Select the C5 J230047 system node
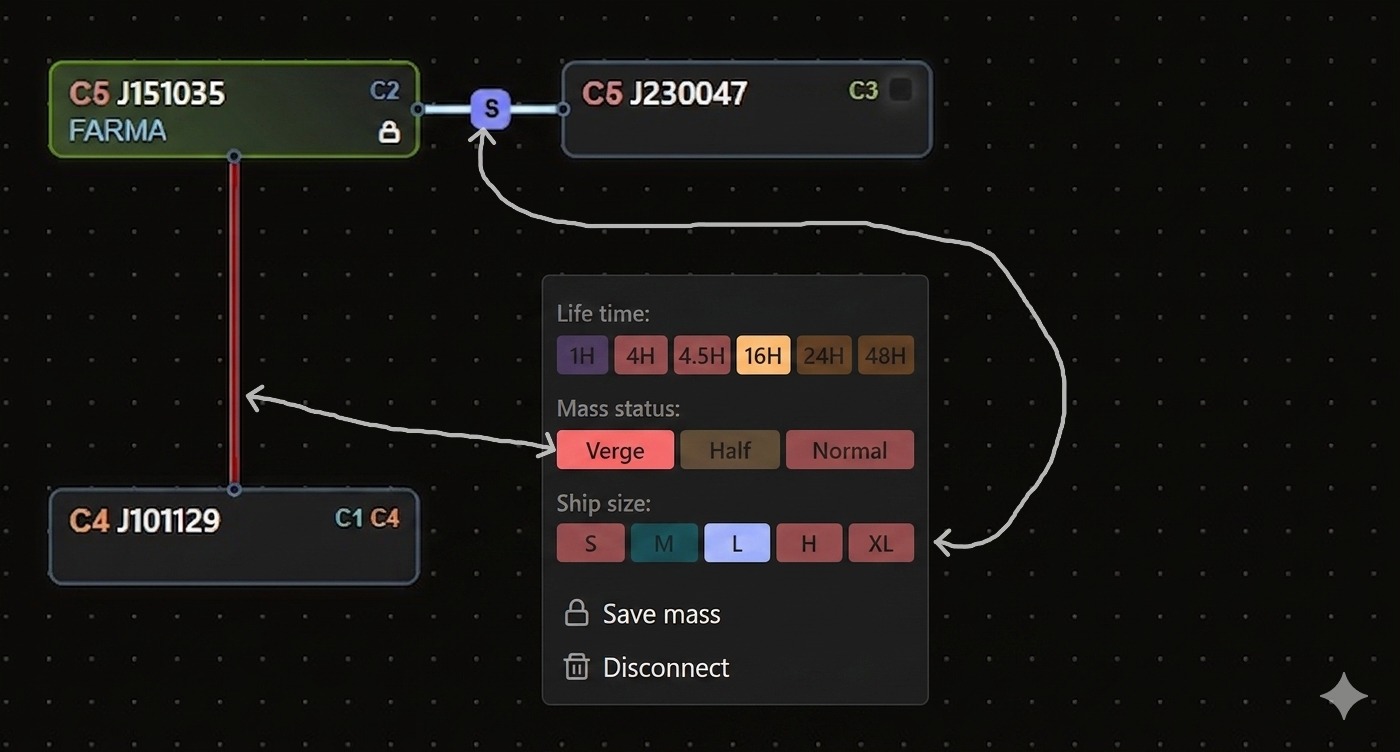 (747, 109)
